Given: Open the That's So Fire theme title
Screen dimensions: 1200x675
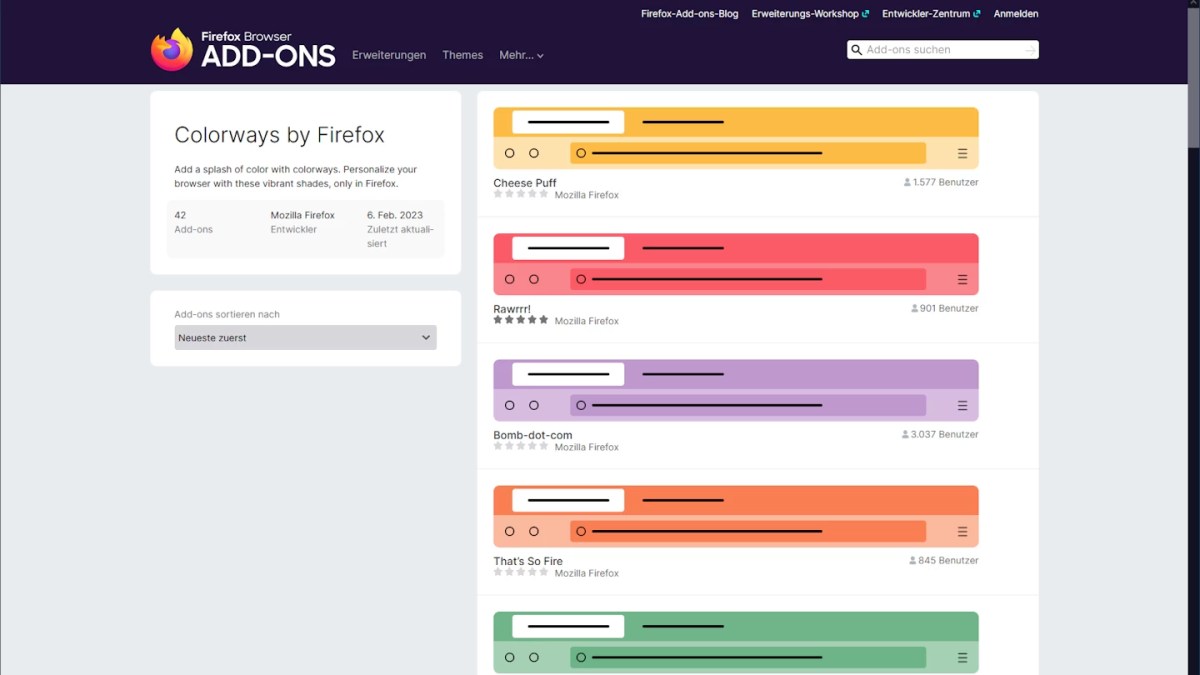Looking at the screenshot, I should pos(528,561).
